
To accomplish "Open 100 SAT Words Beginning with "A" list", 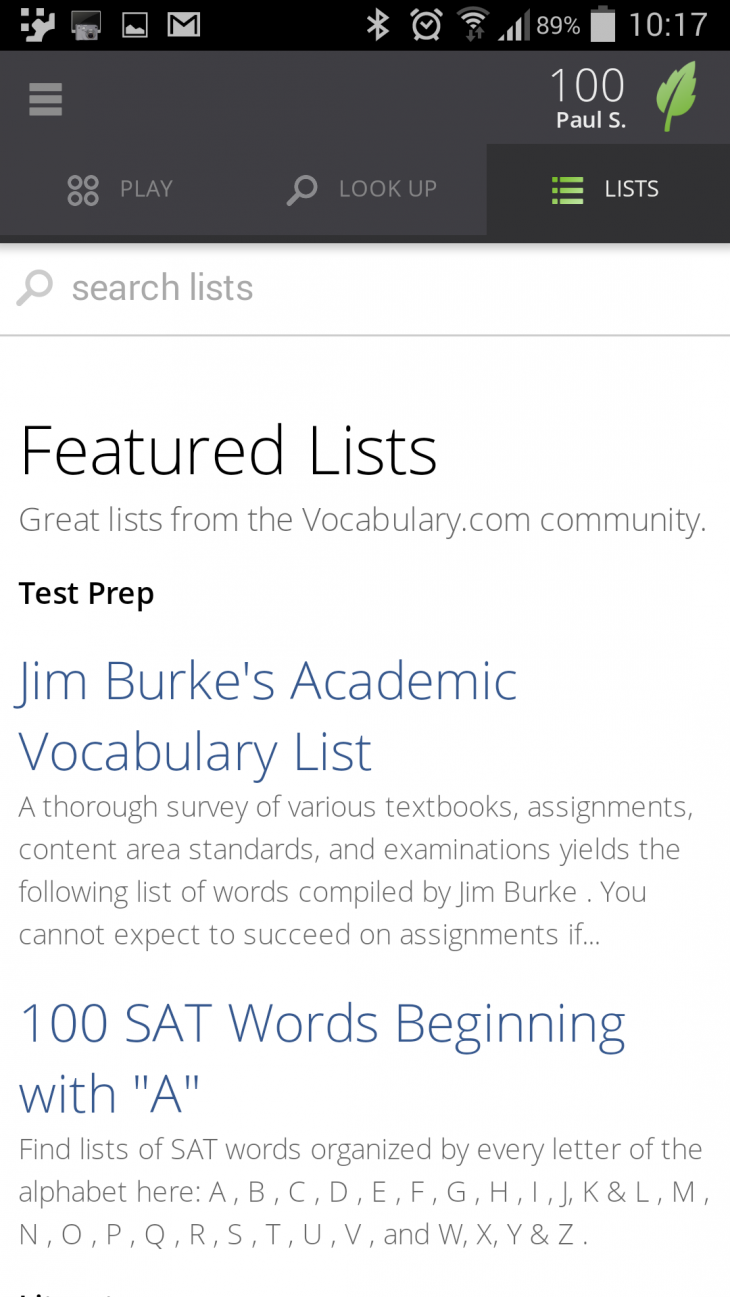I will click(x=322, y=1058).
